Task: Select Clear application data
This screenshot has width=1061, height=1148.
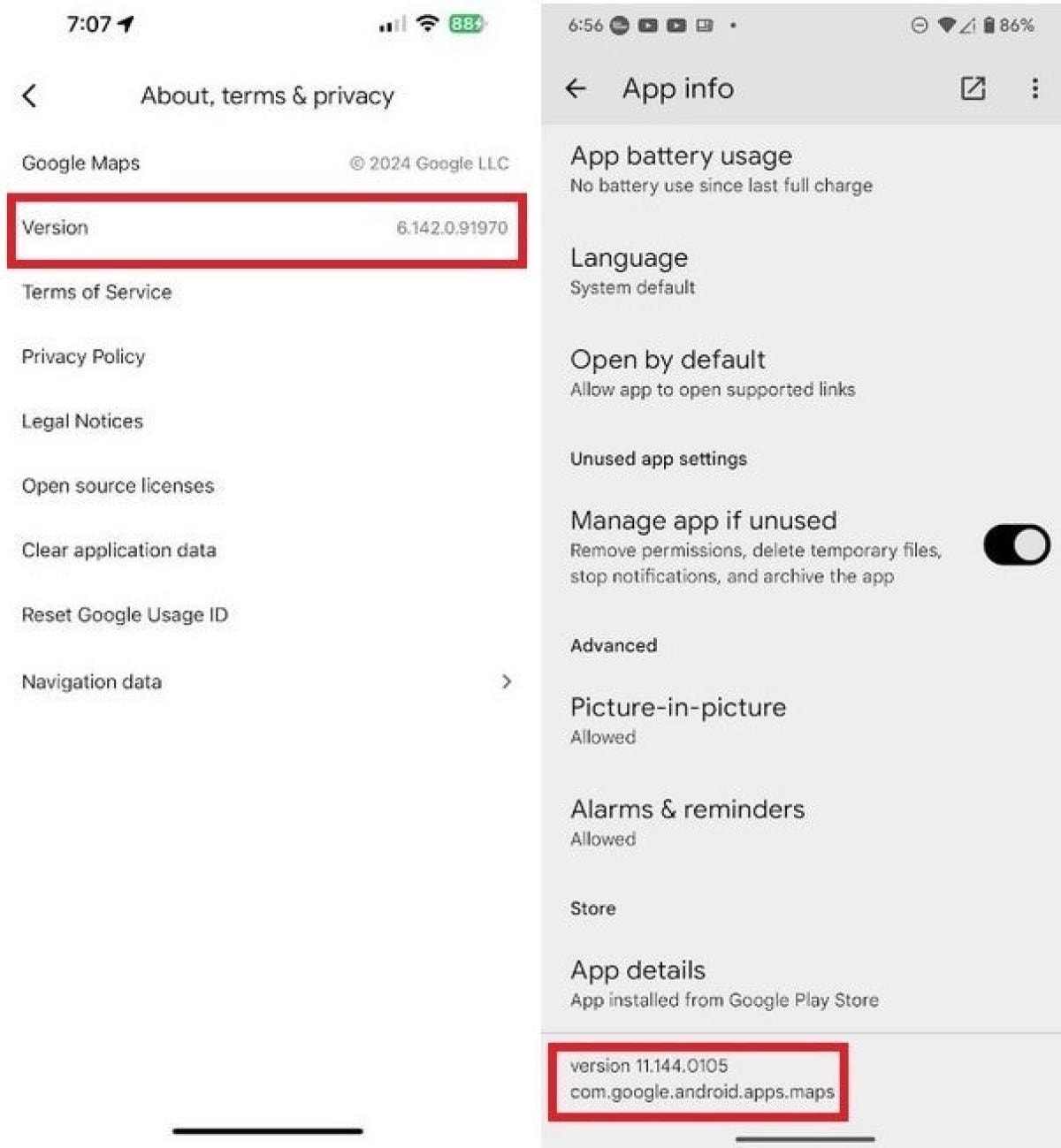Action: coord(267,551)
